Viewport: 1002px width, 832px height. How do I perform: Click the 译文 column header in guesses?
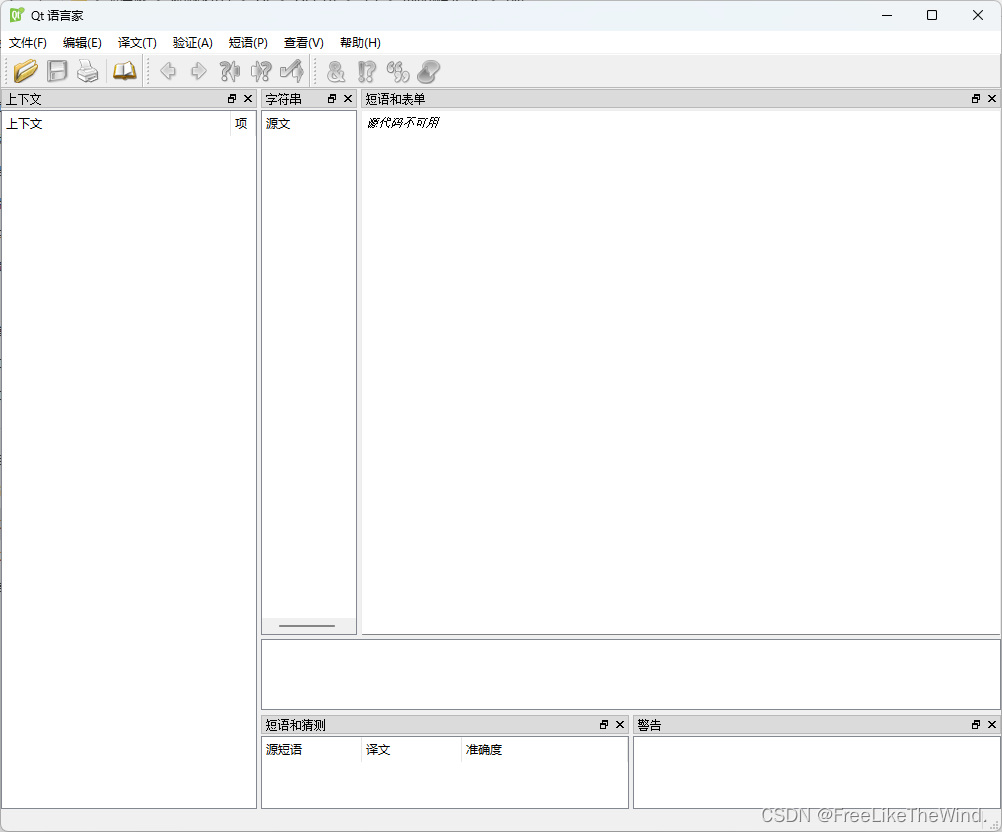point(412,750)
